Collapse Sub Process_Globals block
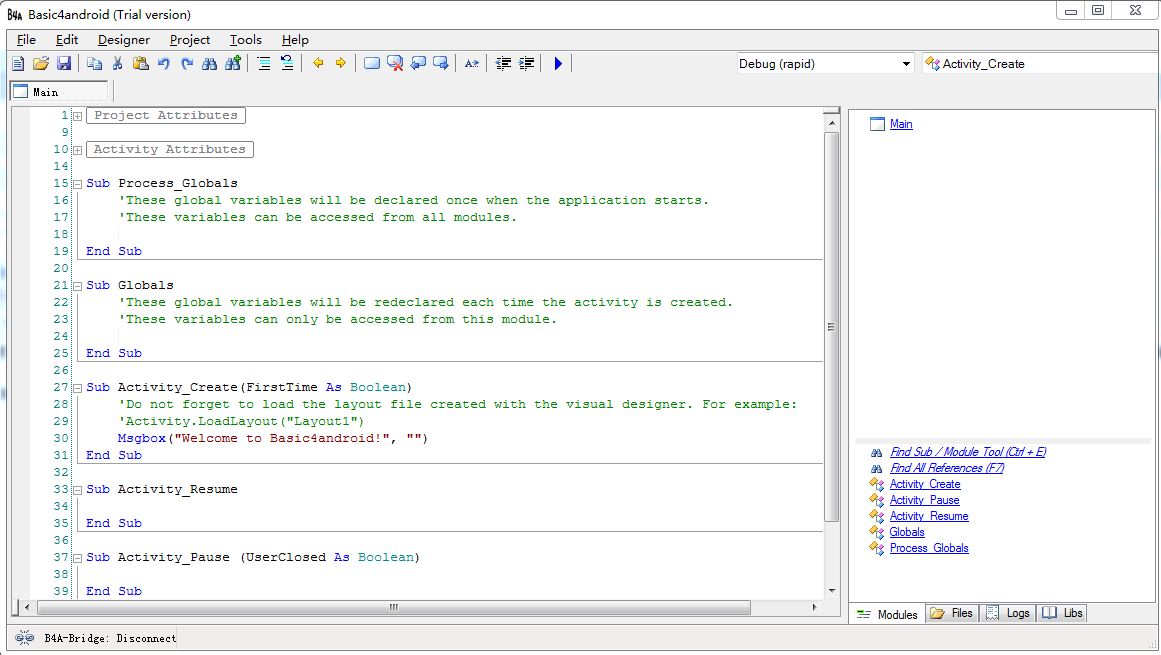1161x655 pixels. coord(77,184)
